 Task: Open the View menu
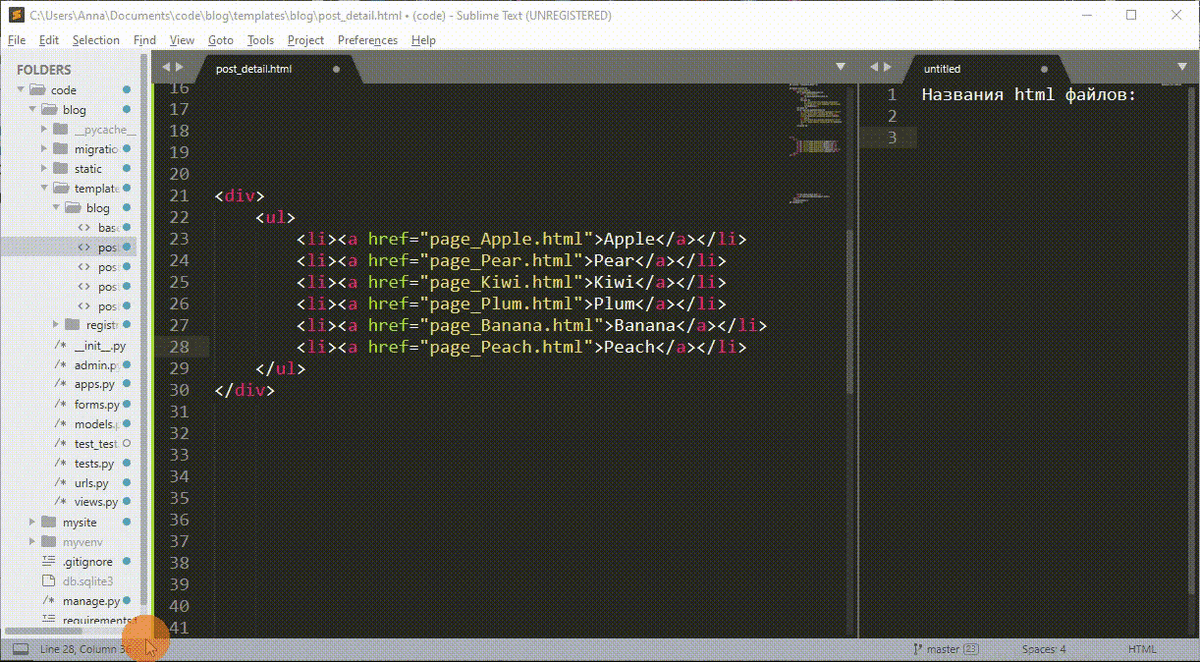[182, 40]
